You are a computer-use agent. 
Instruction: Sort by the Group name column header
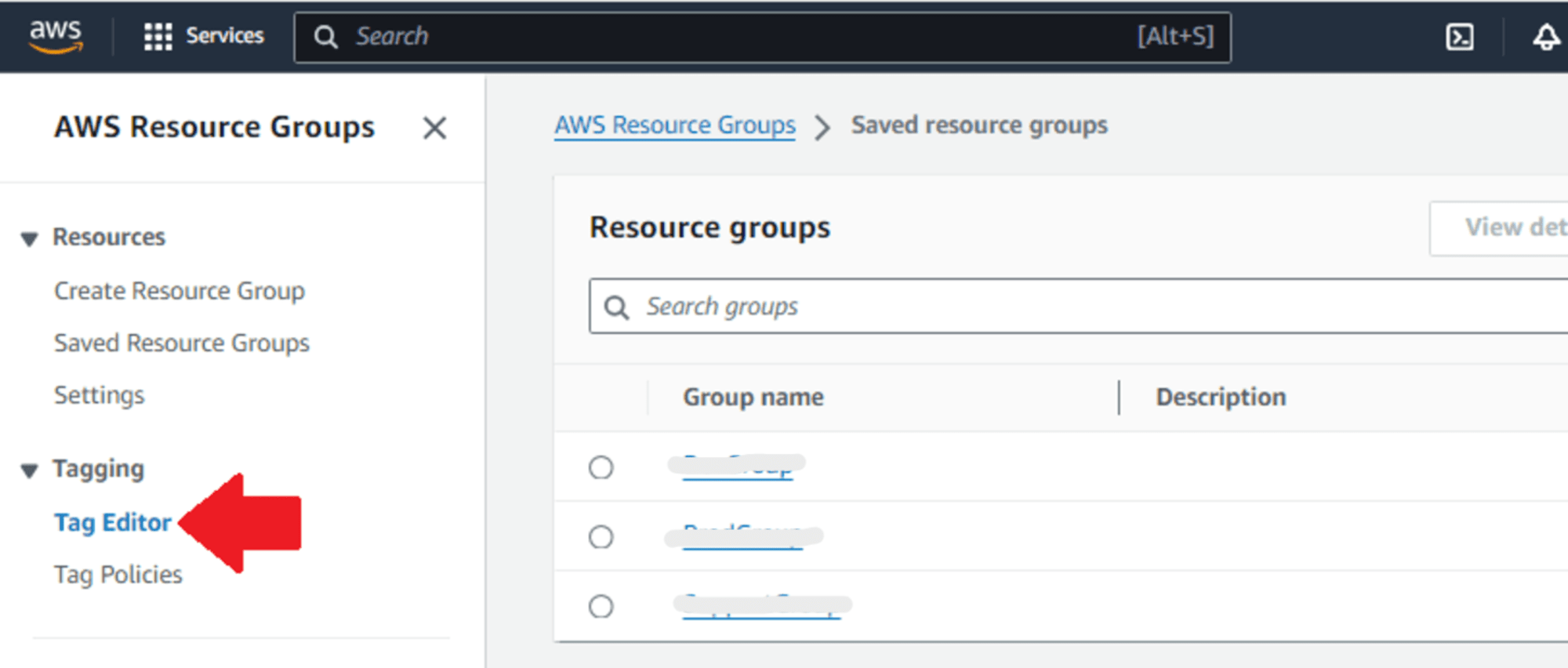753,398
